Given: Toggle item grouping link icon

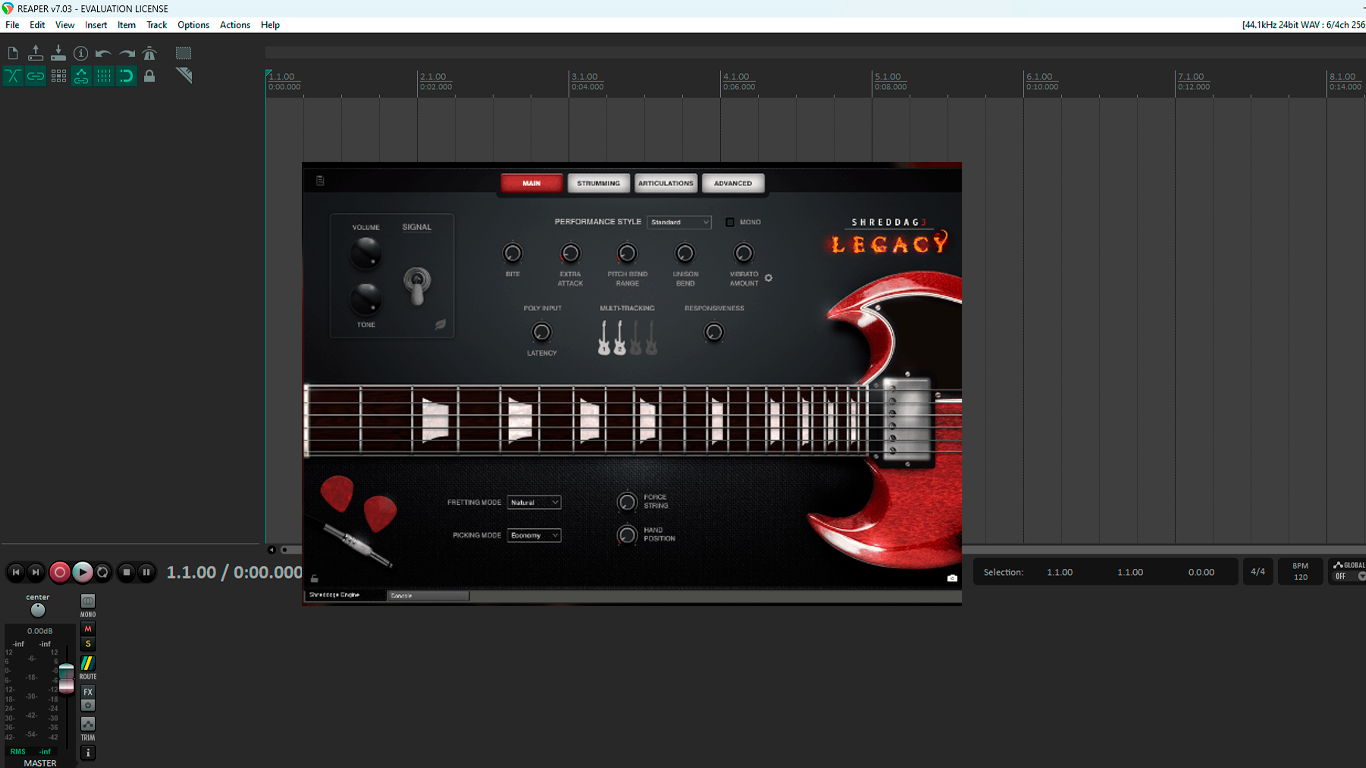Looking at the screenshot, I should (x=36, y=76).
